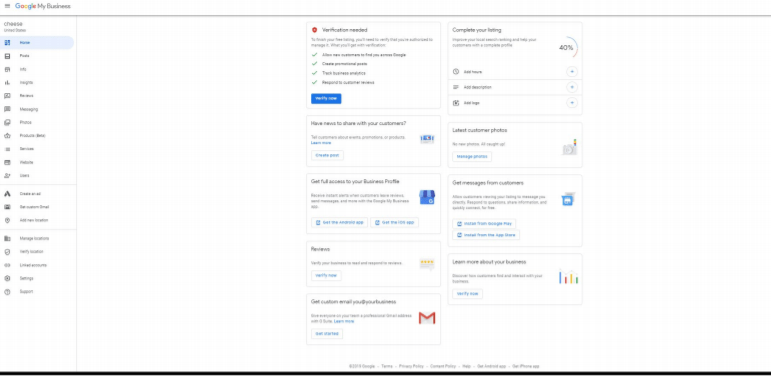
Task: Click plus button next to Add logo
Action: (571, 103)
